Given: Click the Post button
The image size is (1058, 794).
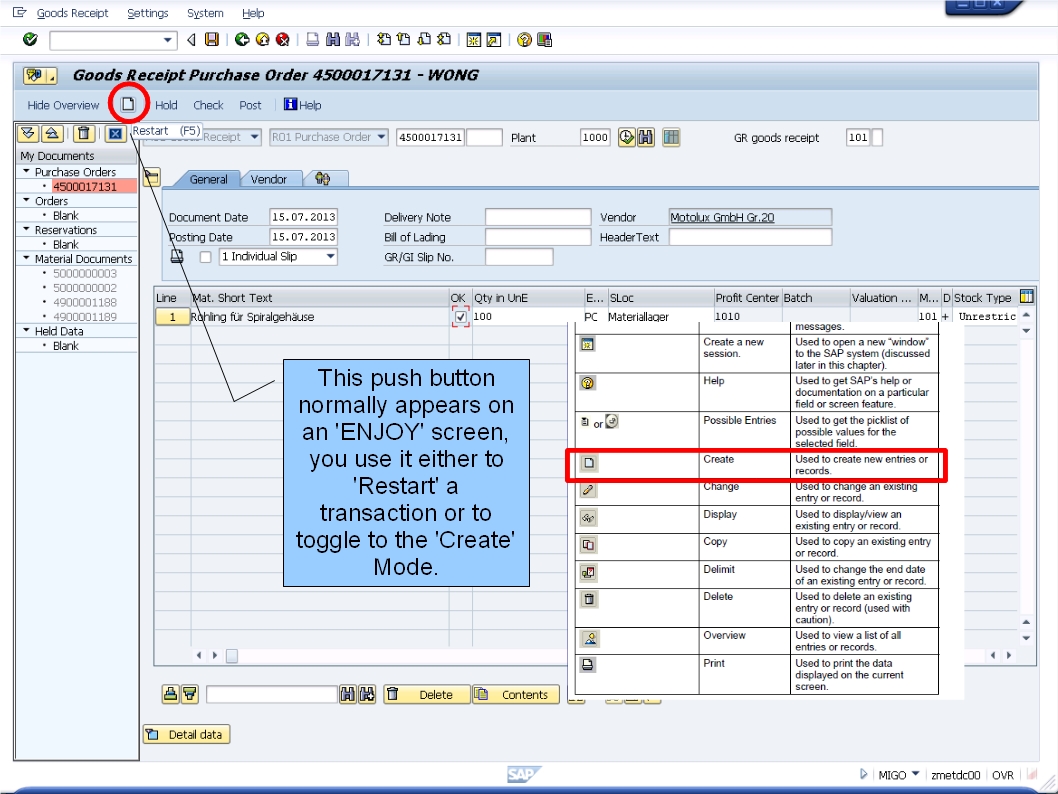Looking at the screenshot, I should [250, 105].
